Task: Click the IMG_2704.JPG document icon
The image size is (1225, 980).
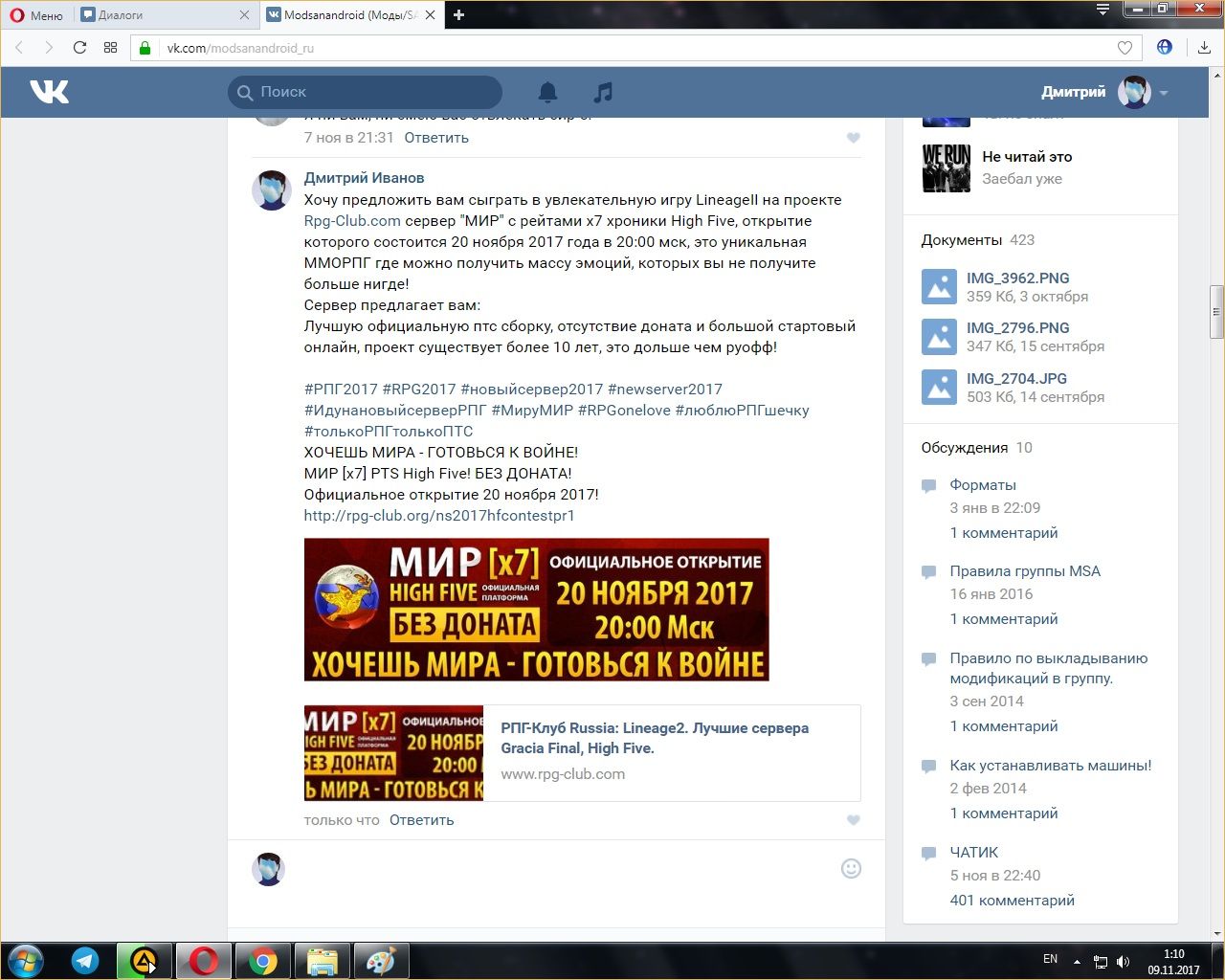Action: [939, 388]
